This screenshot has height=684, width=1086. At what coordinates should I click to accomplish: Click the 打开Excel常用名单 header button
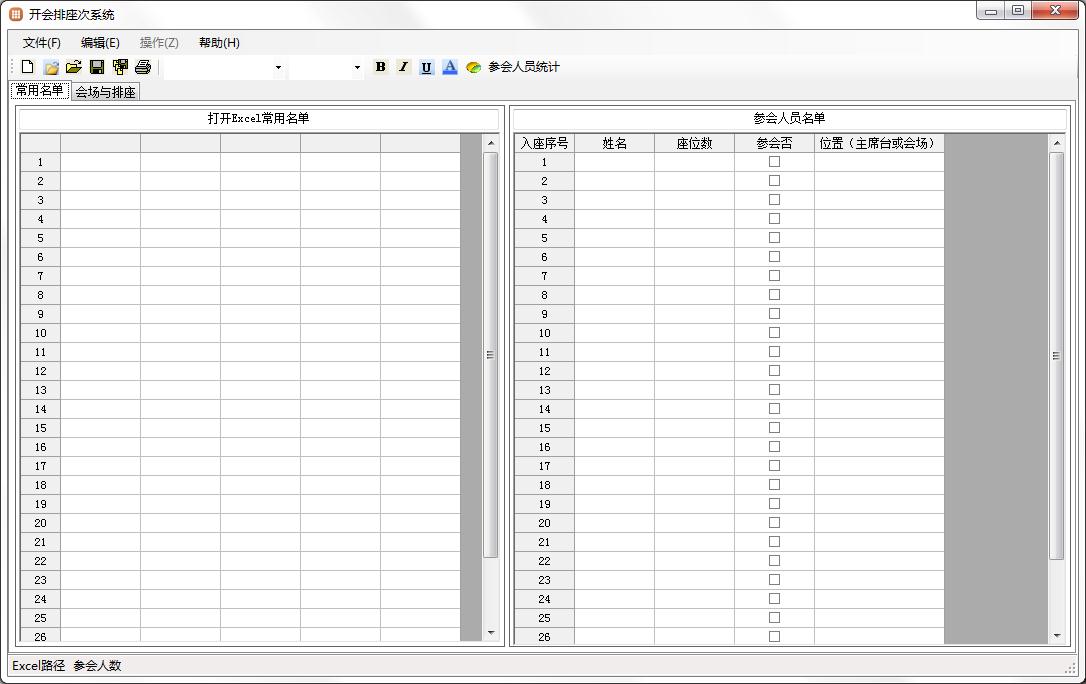click(x=258, y=118)
